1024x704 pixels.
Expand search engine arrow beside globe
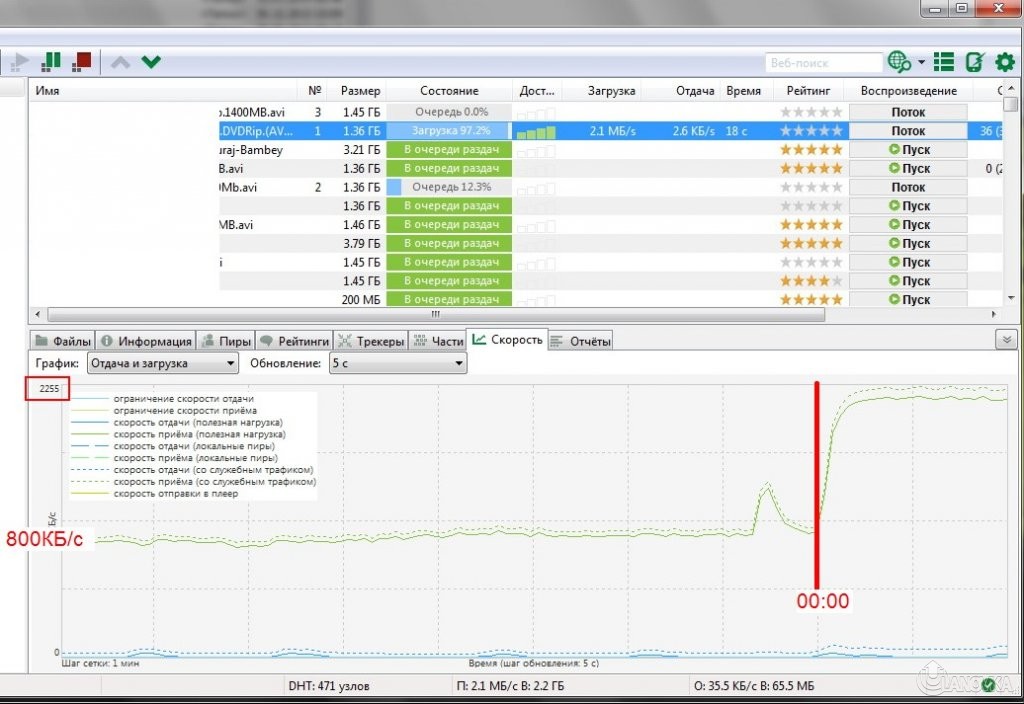tap(921, 63)
